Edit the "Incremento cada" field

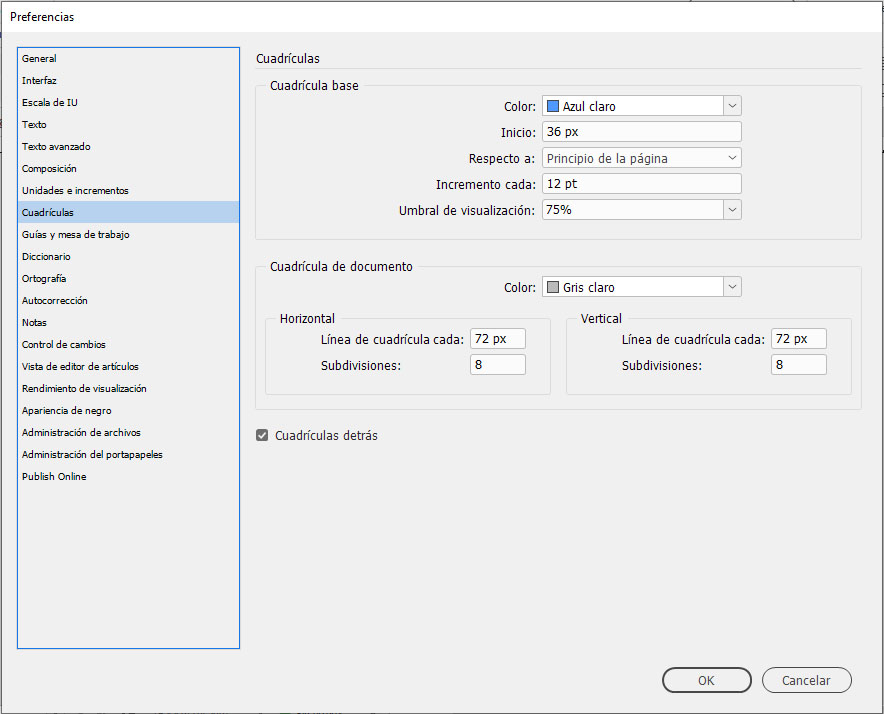pos(640,183)
